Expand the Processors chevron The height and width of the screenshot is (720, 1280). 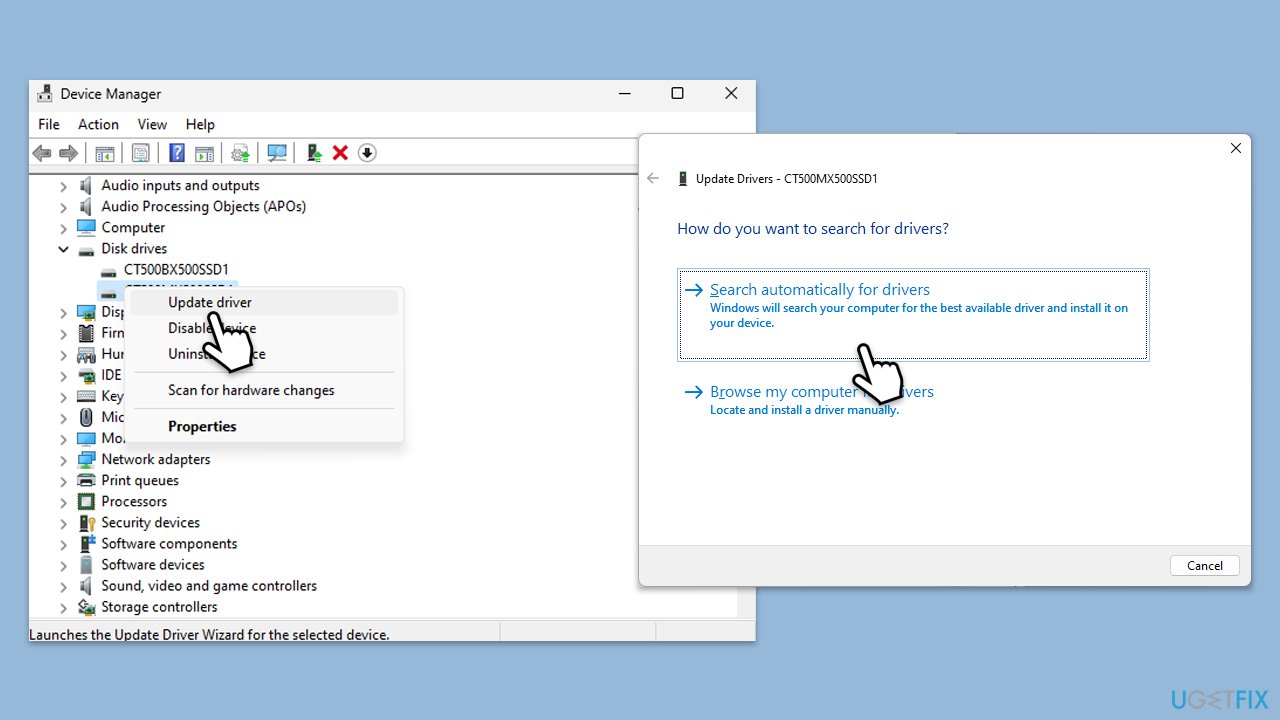coord(63,502)
